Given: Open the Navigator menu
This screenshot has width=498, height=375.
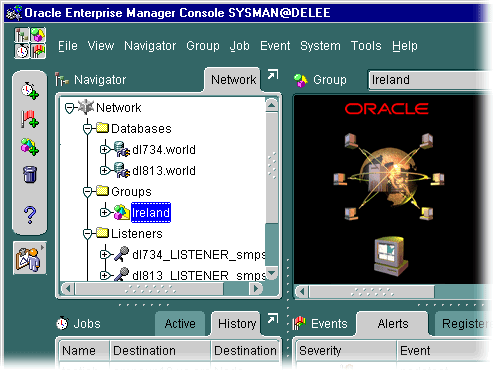Looking at the screenshot, I should (150, 46).
